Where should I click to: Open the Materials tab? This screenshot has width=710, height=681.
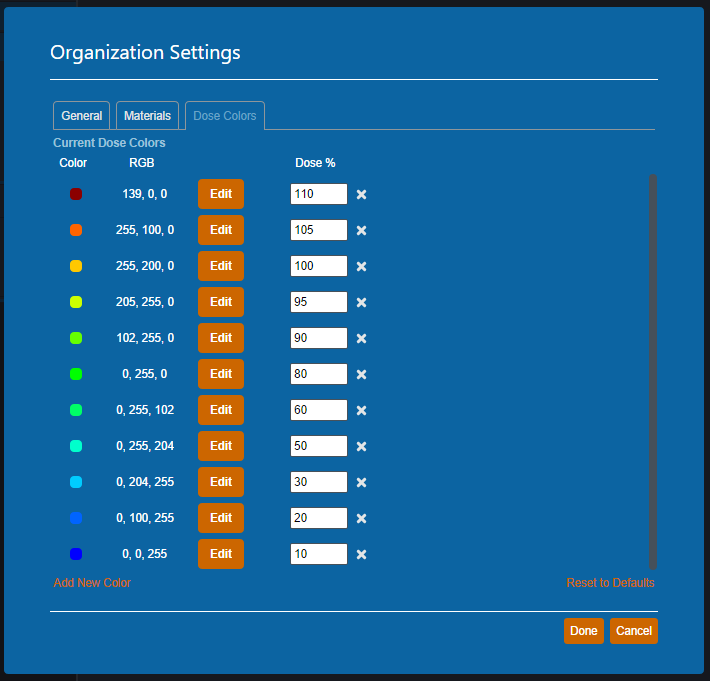[x=147, y=116]
